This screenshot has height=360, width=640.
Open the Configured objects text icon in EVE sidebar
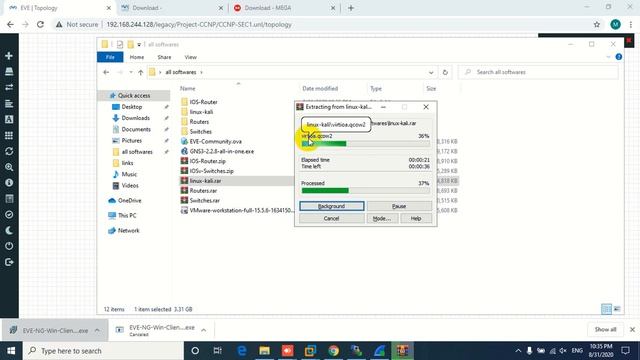9,119
